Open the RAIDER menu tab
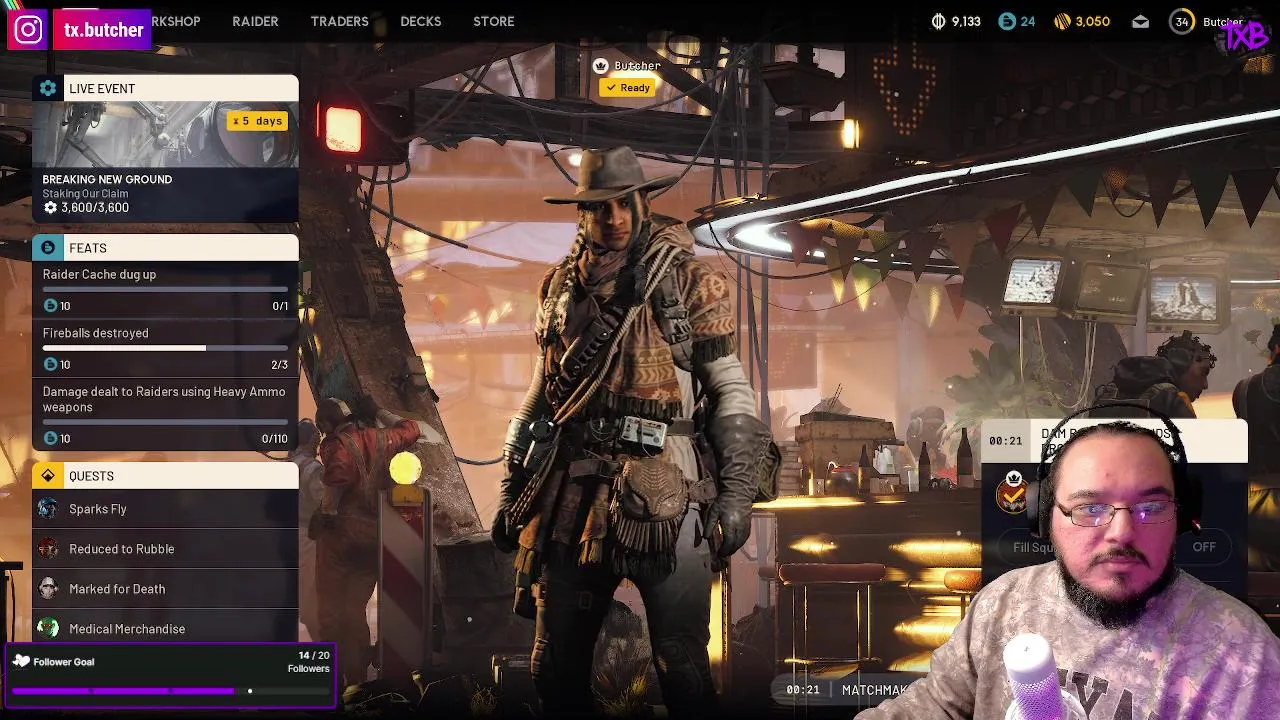The width and height of the screenshot is (1280, 720). pos(255,21)
